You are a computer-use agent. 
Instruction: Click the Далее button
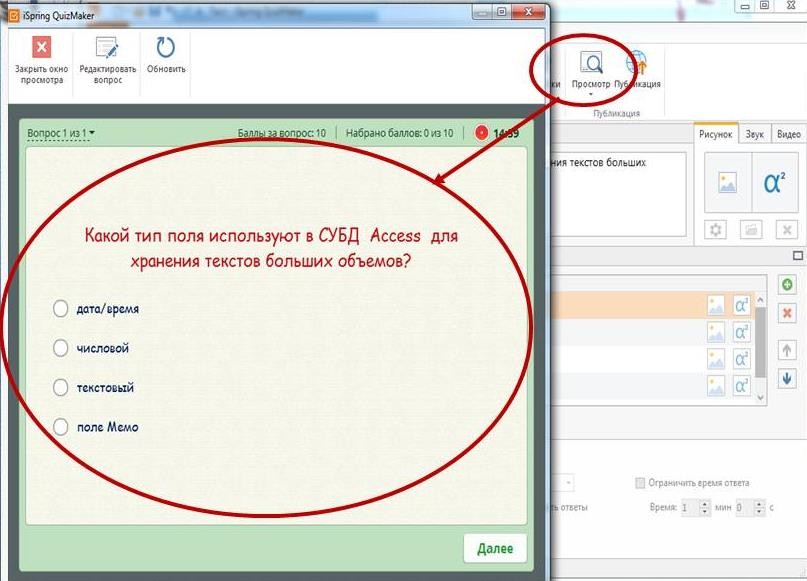(495, 549)
